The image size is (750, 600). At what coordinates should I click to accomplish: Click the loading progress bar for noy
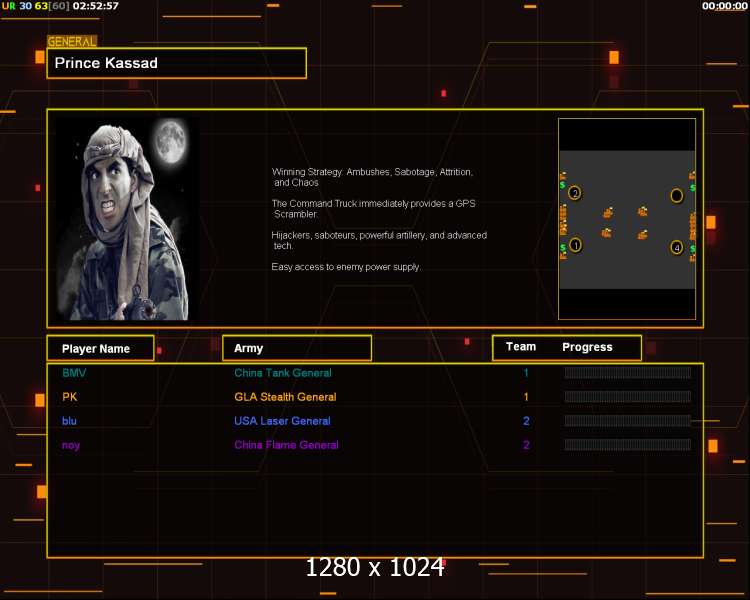(628, 444)
